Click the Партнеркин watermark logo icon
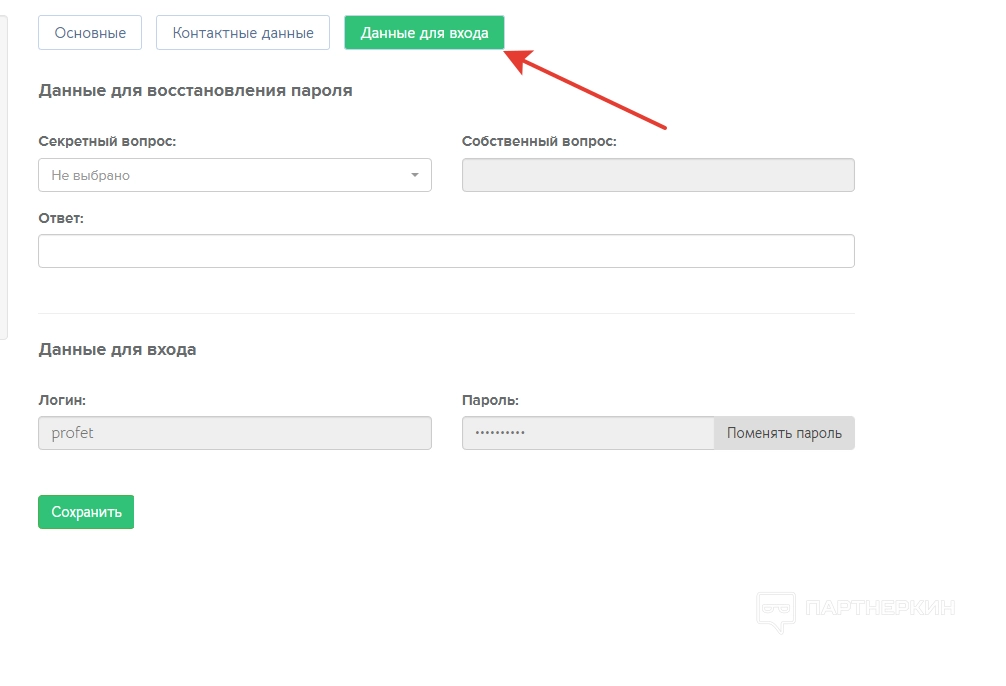1006x686 pixels. click(x=776, y=611)
